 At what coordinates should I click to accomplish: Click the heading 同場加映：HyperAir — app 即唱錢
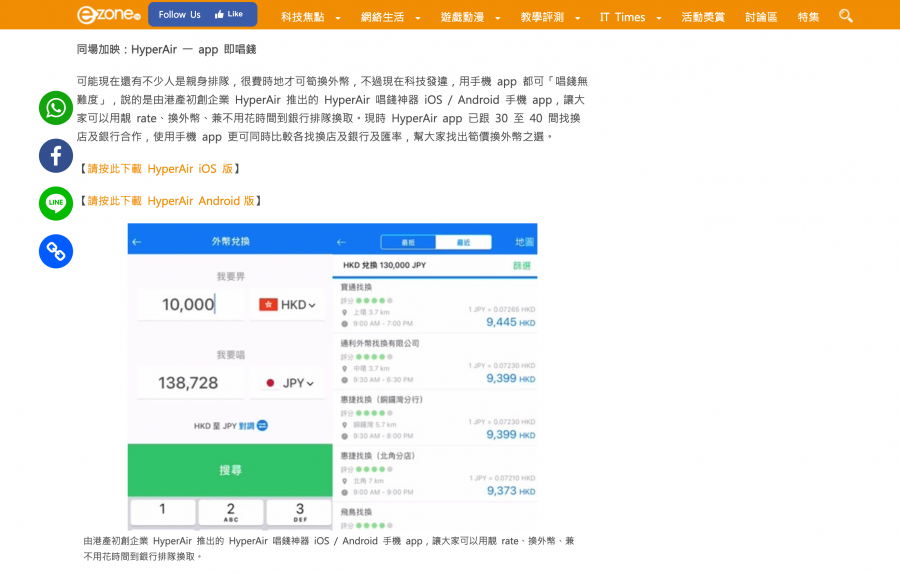(x=166, y=49)
